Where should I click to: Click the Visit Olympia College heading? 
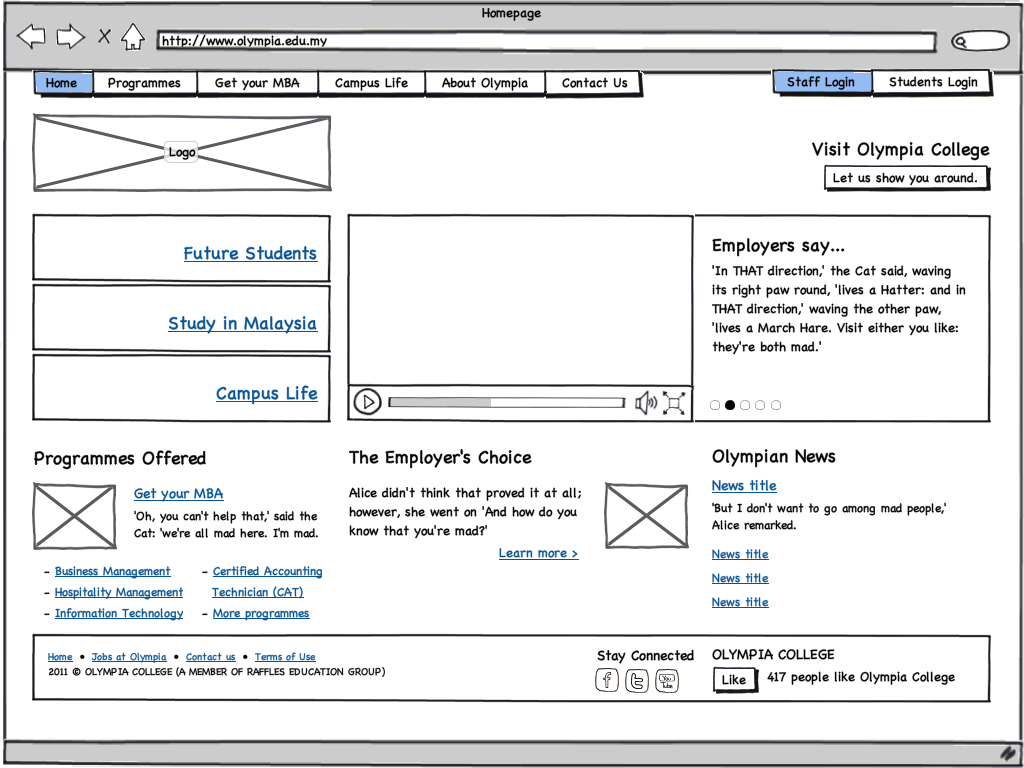click(x=901, y=150)
